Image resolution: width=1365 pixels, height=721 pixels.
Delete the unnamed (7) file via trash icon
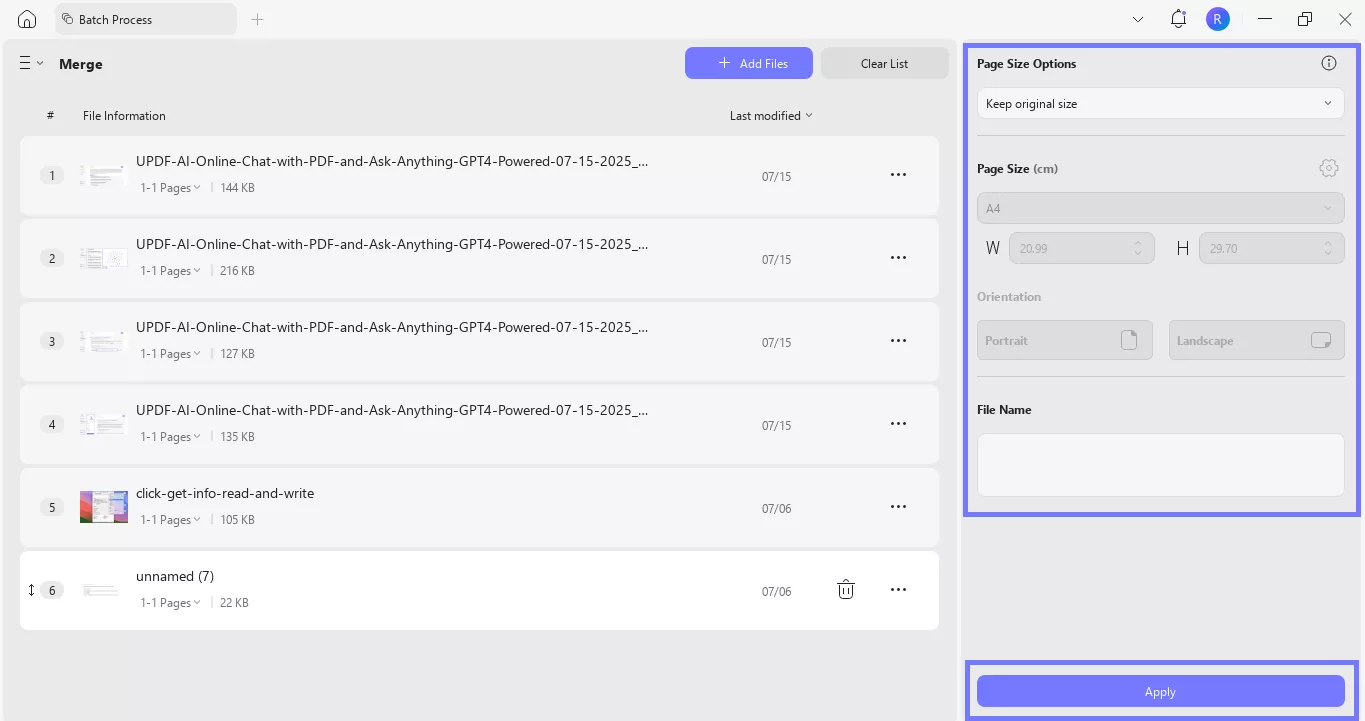point(845,589)
